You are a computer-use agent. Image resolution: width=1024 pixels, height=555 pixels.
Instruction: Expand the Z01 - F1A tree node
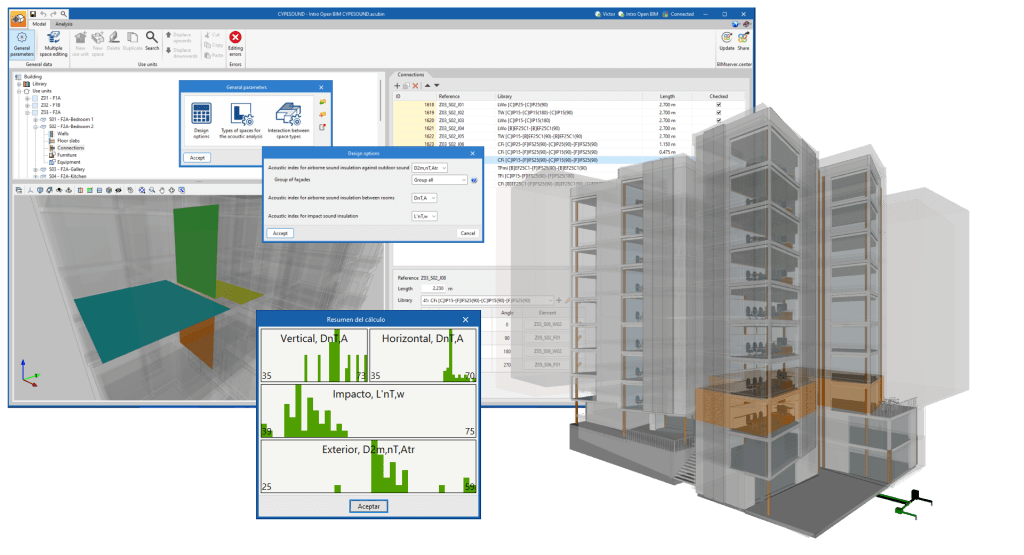[x=27, y=98]
